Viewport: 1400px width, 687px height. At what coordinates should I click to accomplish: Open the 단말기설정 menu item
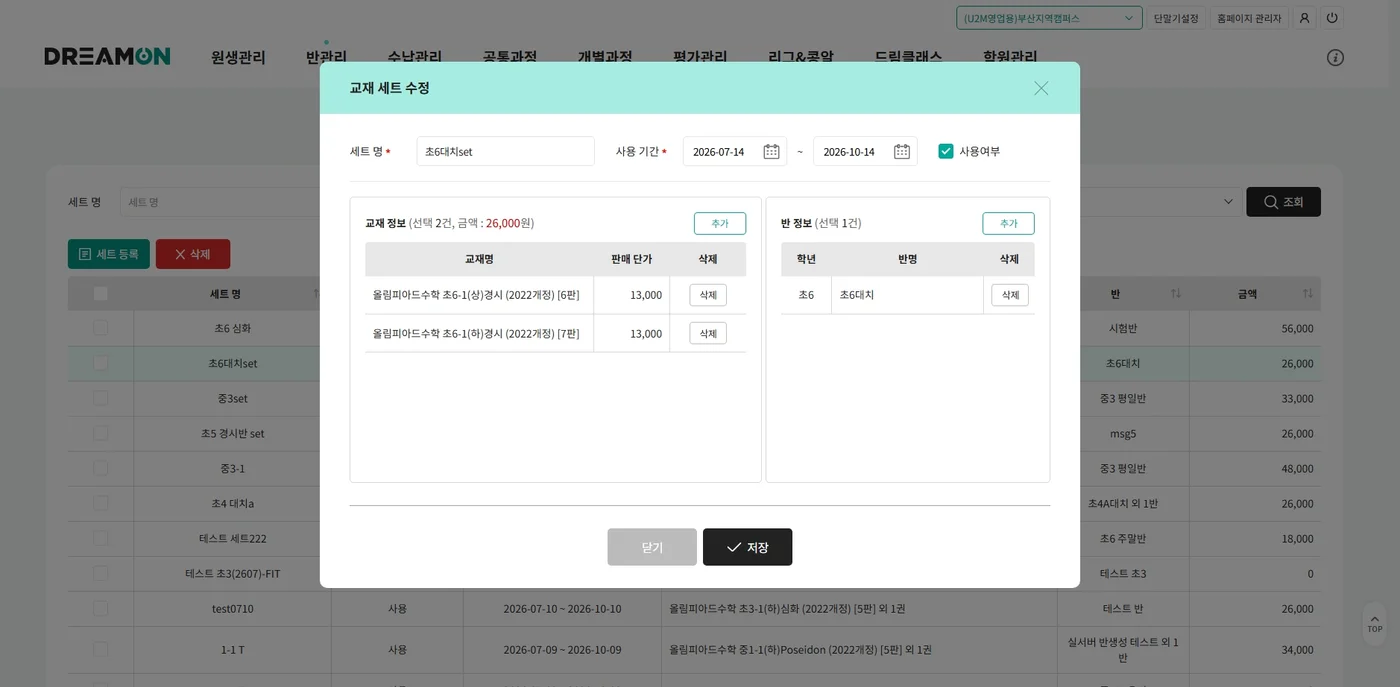(1176, 18)
